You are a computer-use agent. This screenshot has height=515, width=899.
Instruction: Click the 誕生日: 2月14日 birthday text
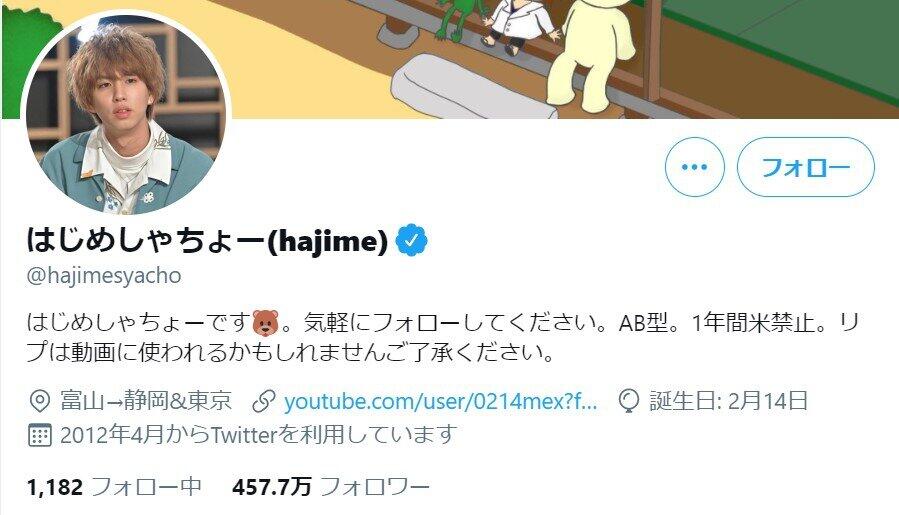tap(729, 400)
